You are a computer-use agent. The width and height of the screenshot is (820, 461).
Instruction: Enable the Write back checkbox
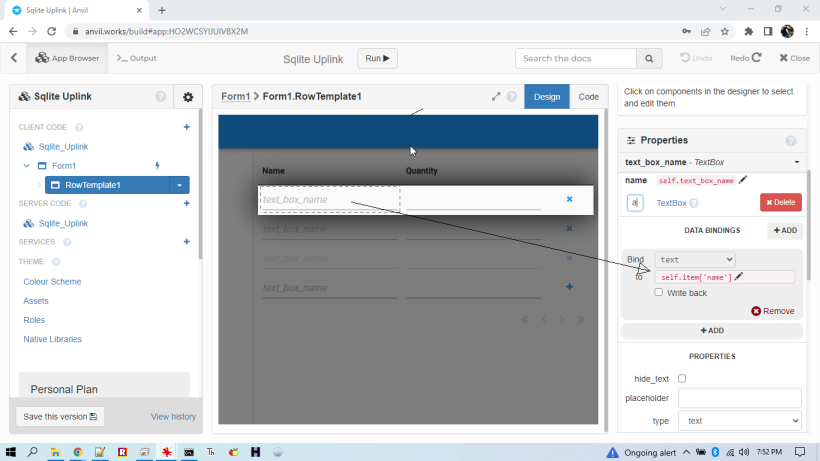point(658,293)
